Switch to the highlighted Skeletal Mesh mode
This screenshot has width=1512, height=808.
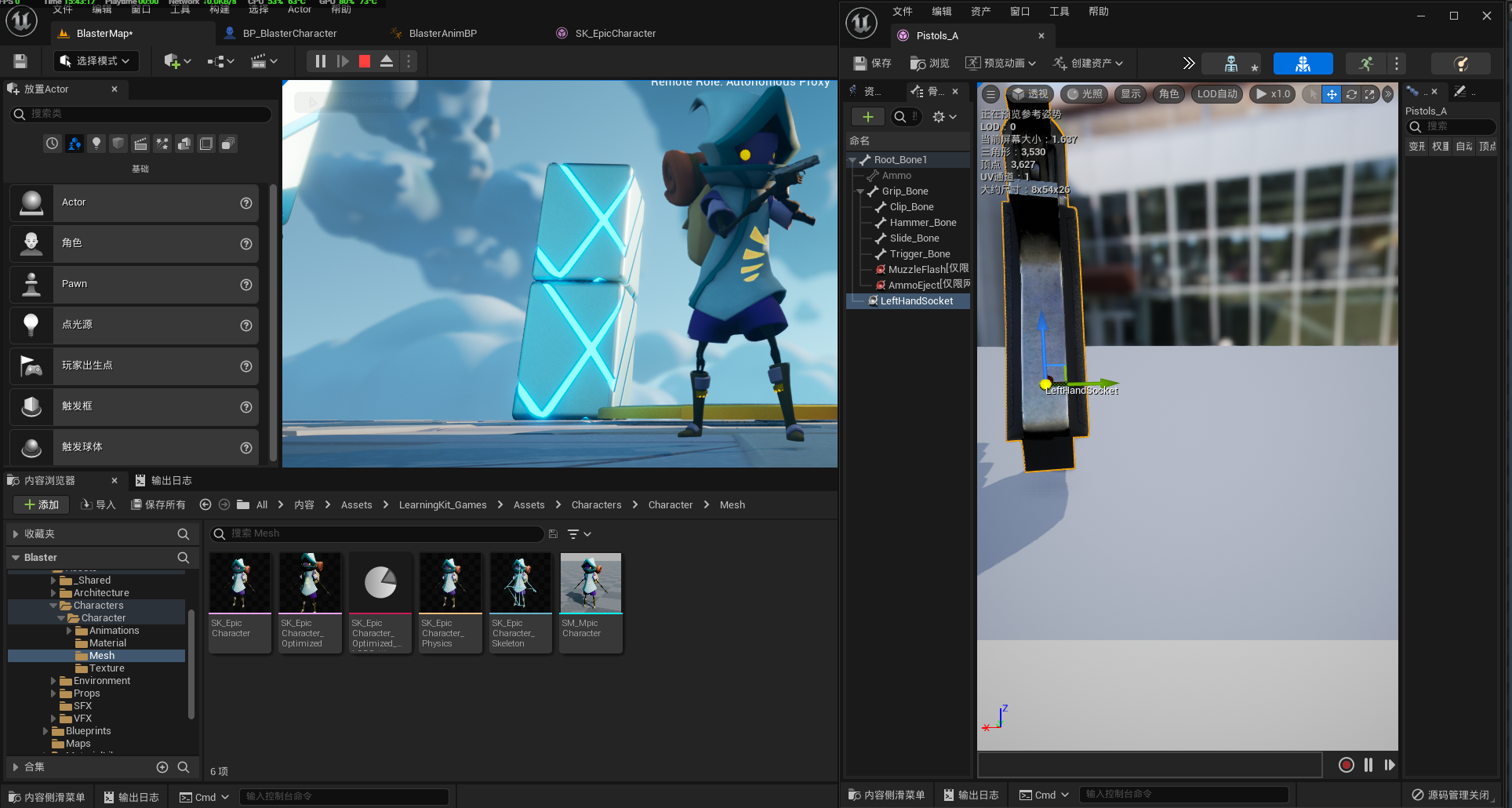(x=1303, y=64)
